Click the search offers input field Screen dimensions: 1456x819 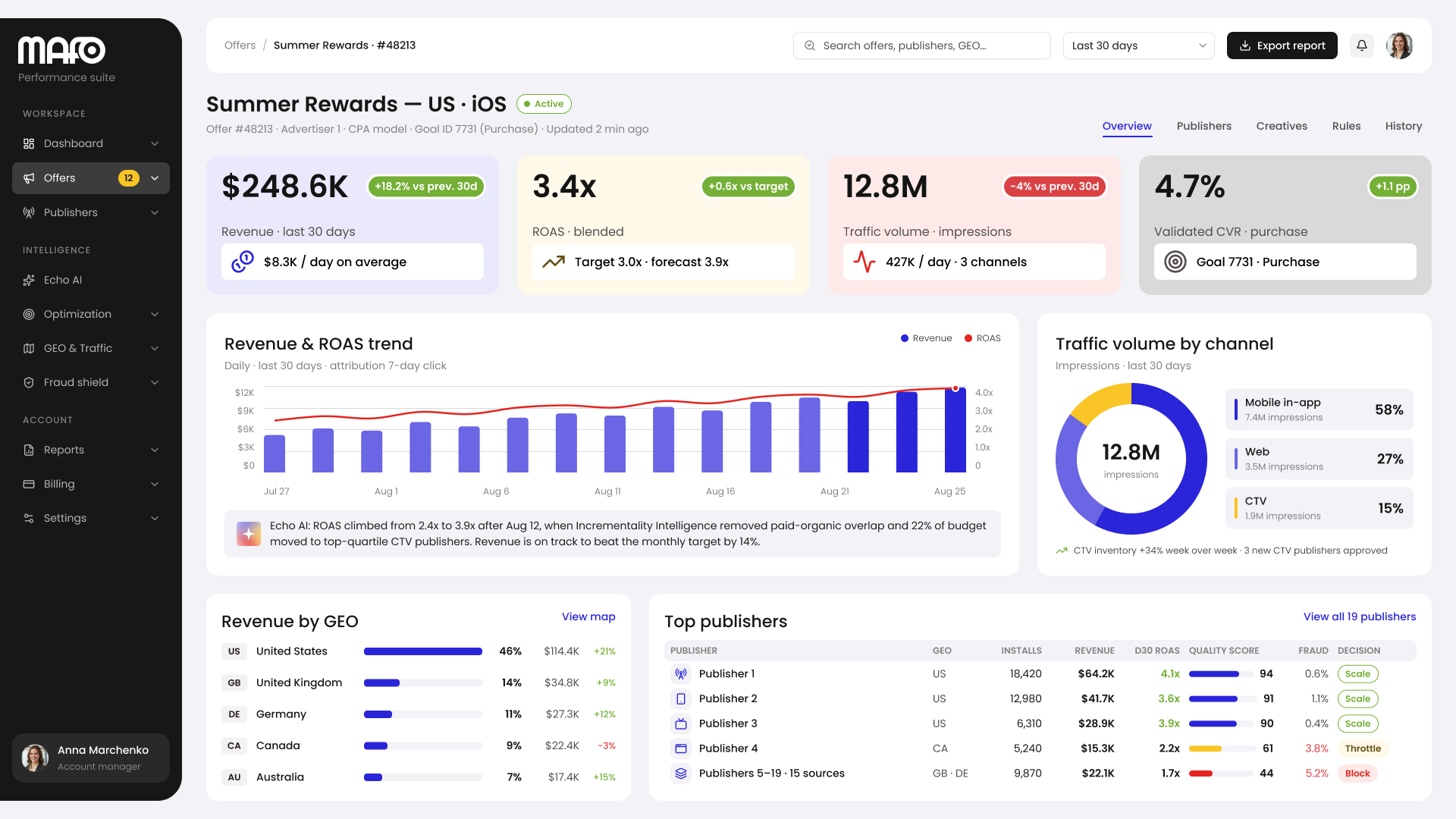click(922, 45)
